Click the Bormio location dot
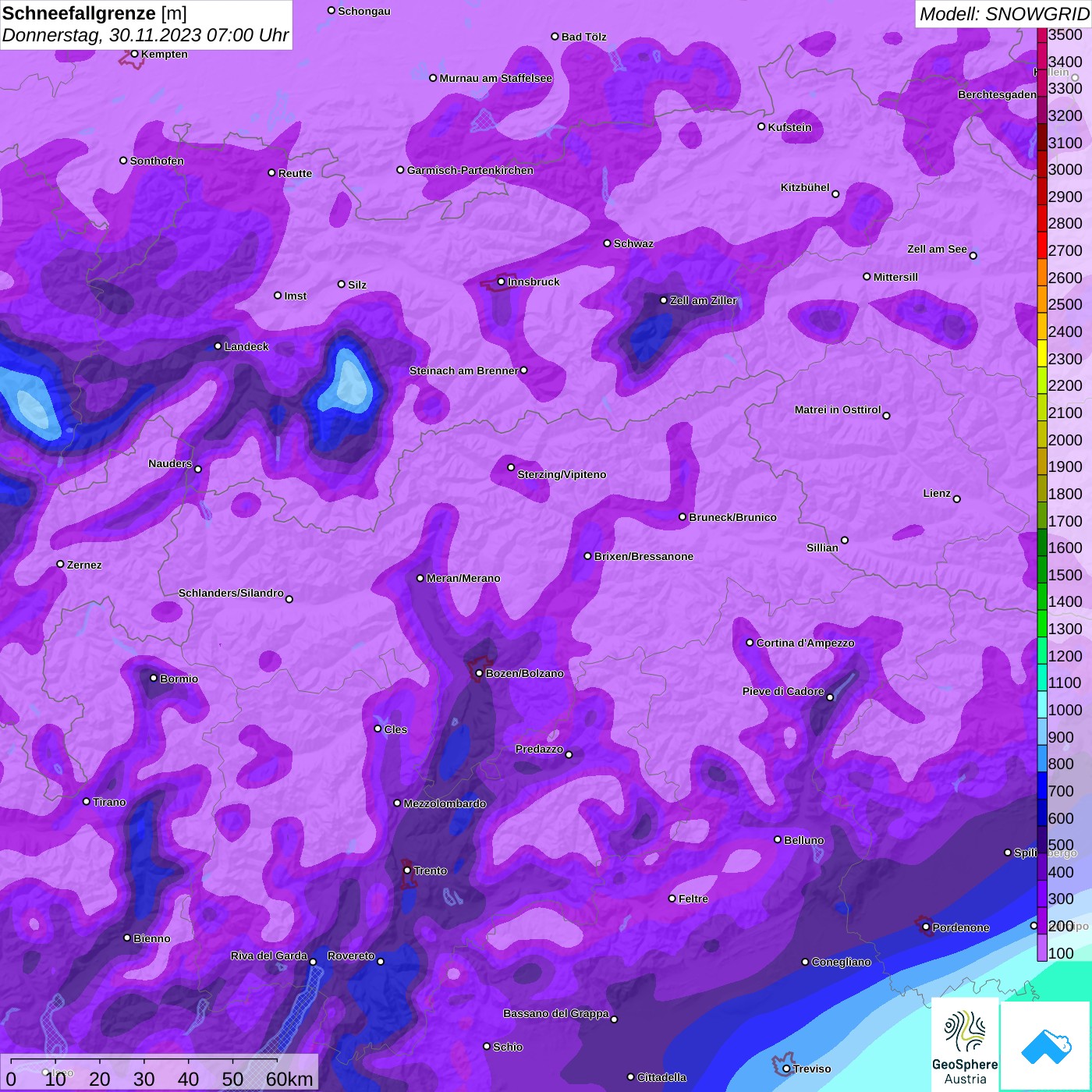 pyautogui.click(x=154, y=678)
